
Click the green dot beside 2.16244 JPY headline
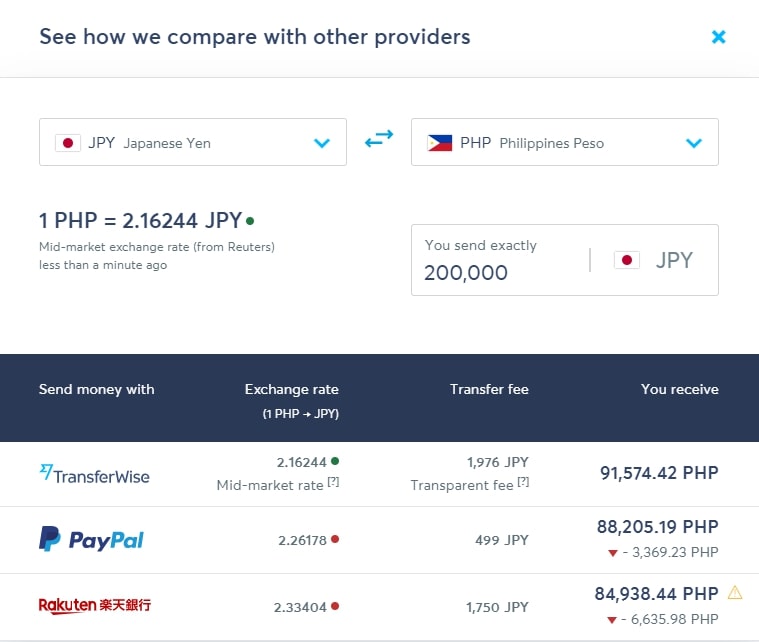tap(250, 221)
